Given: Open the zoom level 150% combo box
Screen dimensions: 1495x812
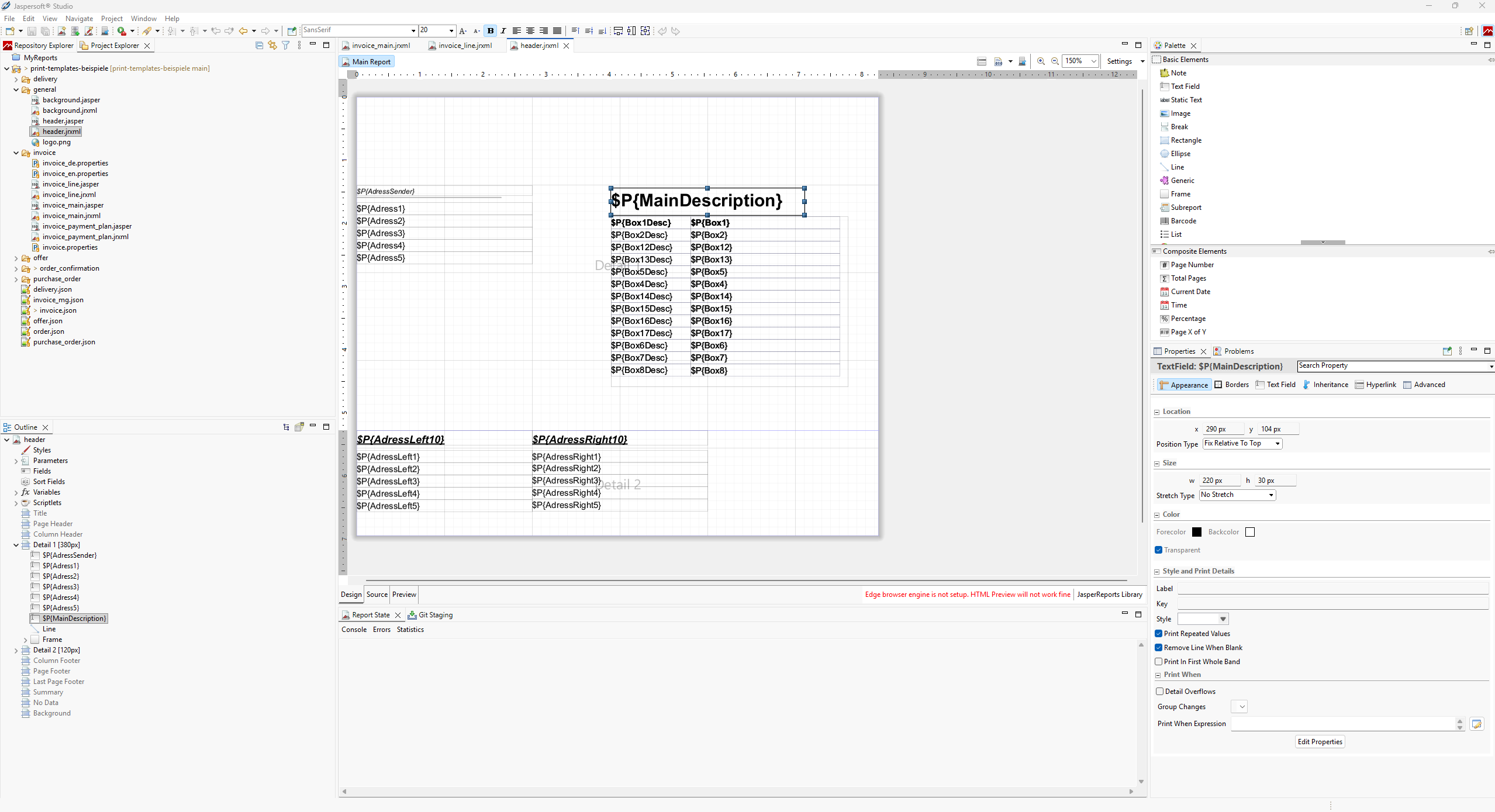Looking at the screenshot, I should 1080,61.
